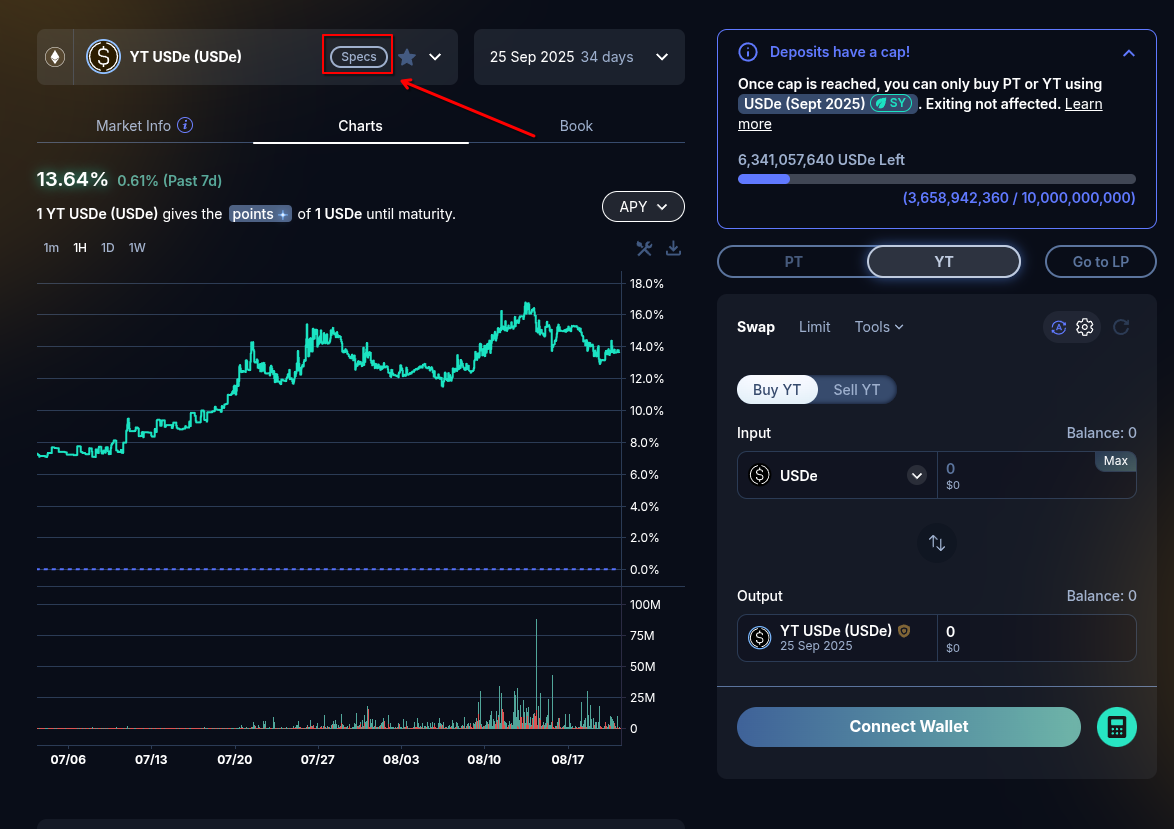Click Market Info help icon

click(185, 126)
